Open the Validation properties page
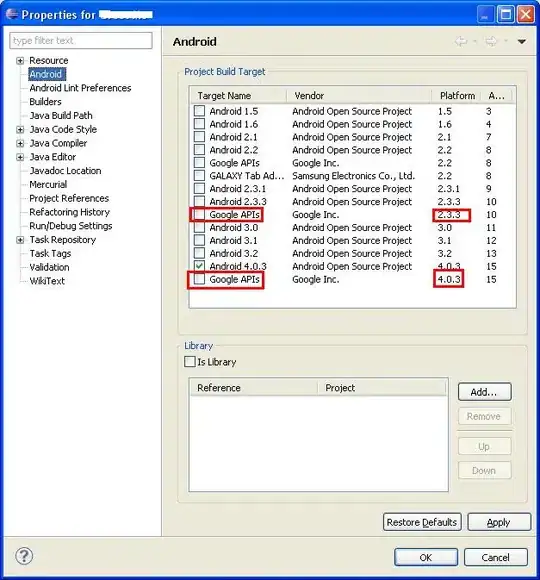The width and height of the screenshot is (540, 580). 49,267
